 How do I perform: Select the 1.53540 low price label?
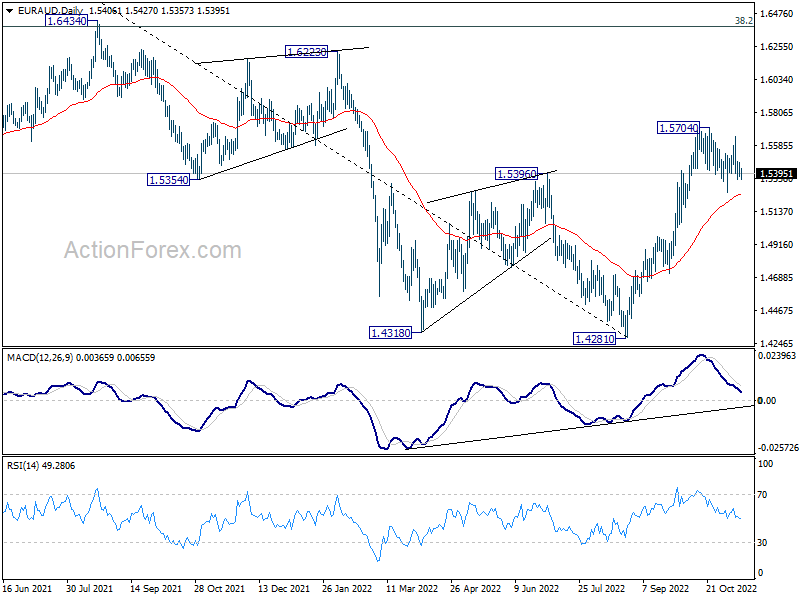[x=168, y=180]
